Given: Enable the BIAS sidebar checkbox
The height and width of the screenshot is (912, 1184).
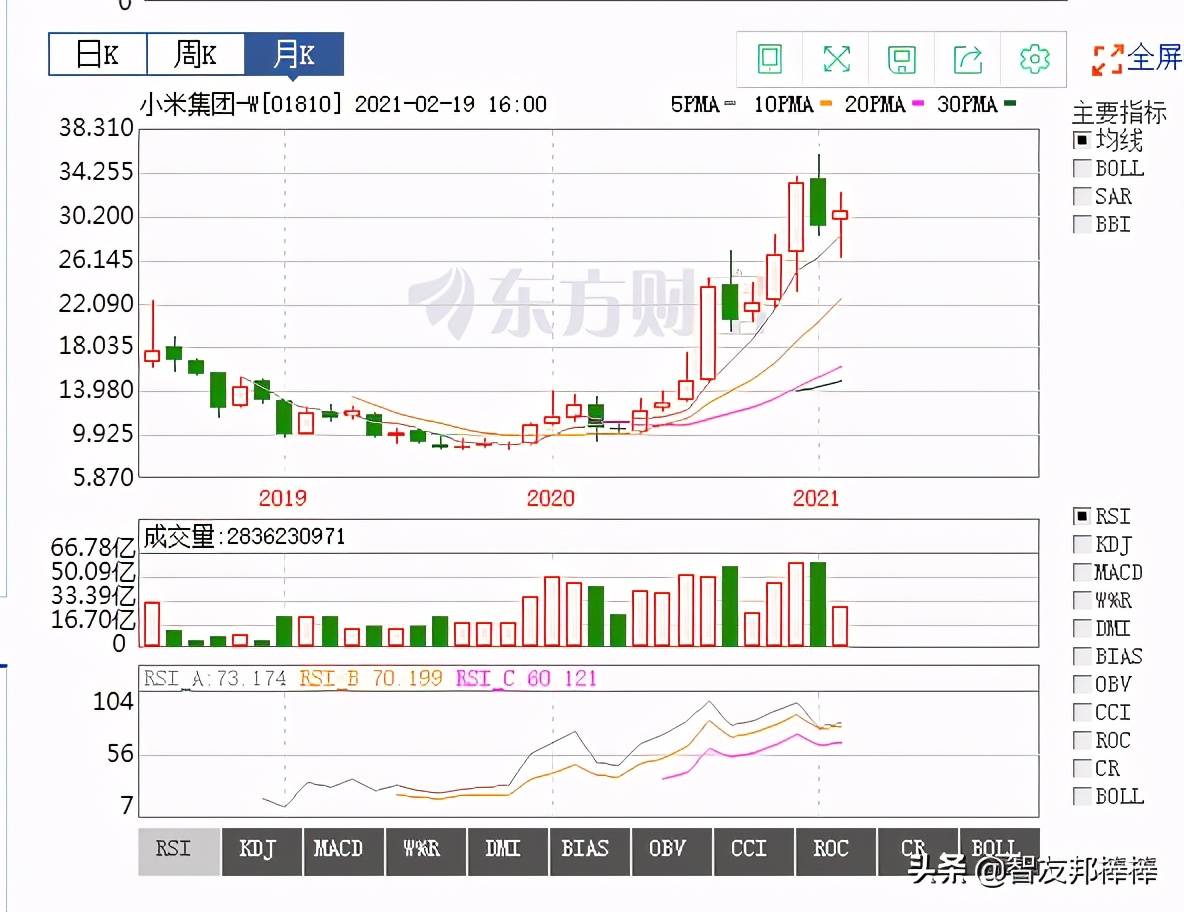Looking at the screenshot, I should point(1081,656).
